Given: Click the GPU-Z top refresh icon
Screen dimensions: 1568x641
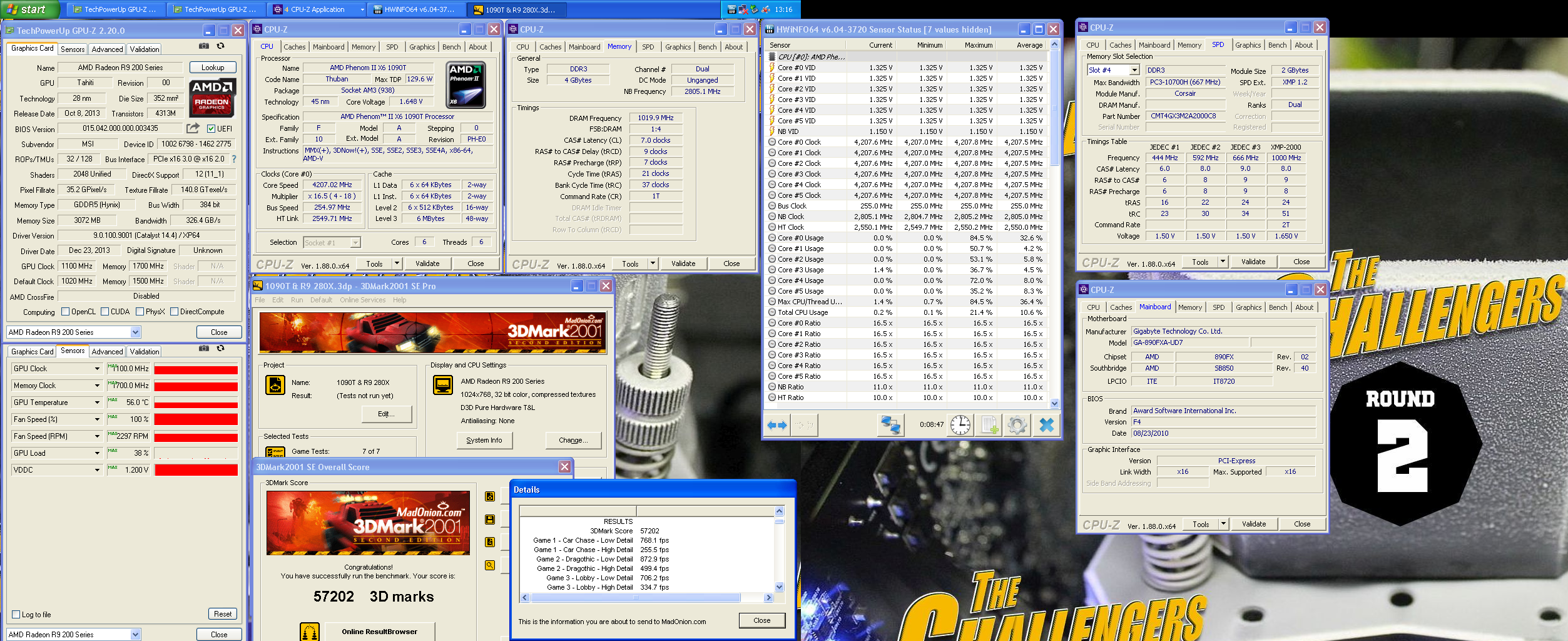Looking at the screenshot, I should click(x=220, y=46).
